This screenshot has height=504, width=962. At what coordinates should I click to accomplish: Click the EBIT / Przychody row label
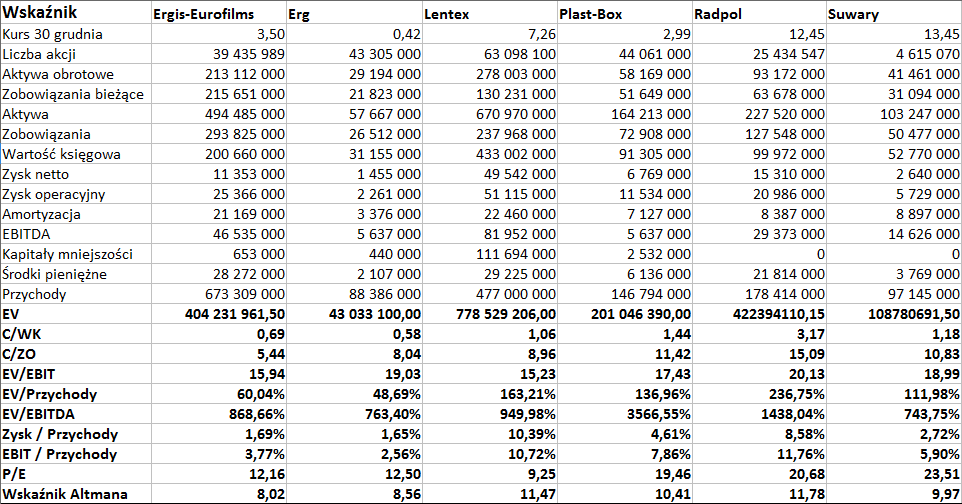click(75, 454)
